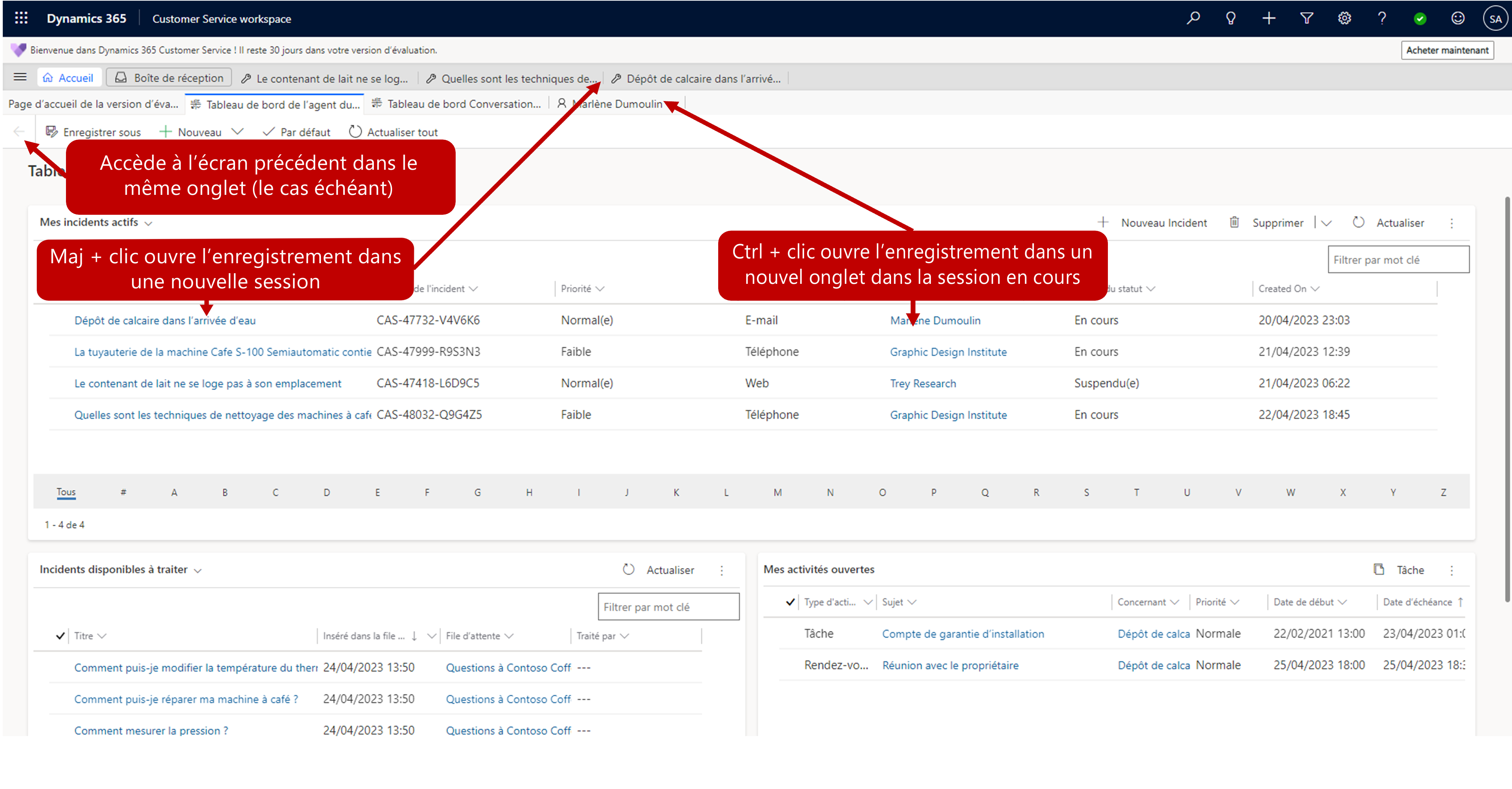Screen dimensions: 1512x789
Task: Open Tableau de bord de l'agent tab
Action: [x=275, y=104]
